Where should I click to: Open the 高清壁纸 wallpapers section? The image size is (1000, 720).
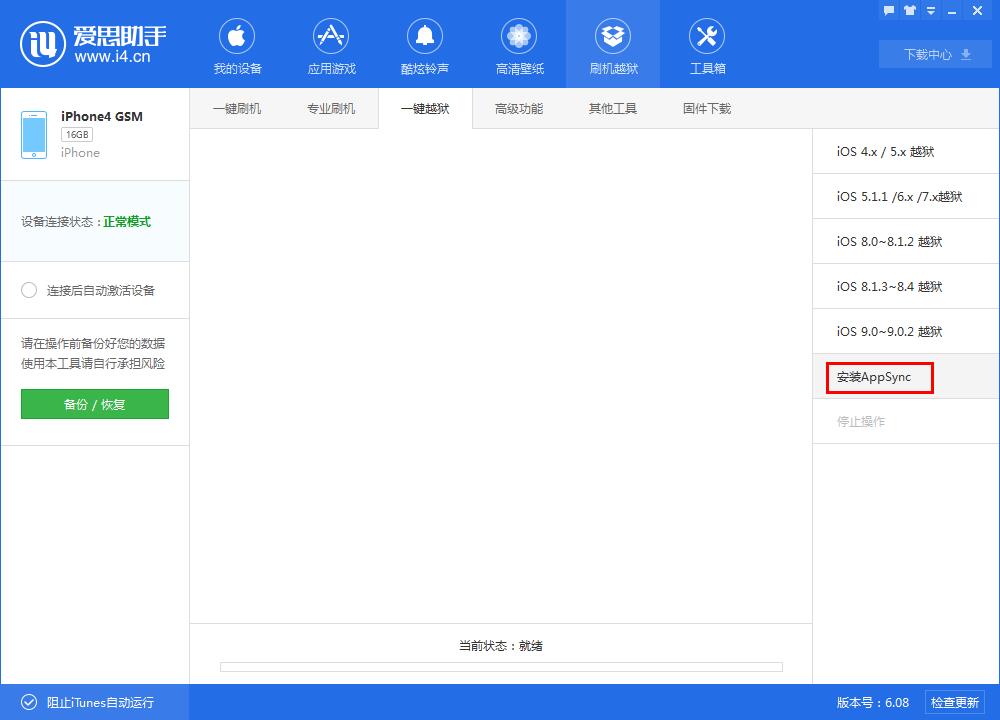[x=519, y=44]
